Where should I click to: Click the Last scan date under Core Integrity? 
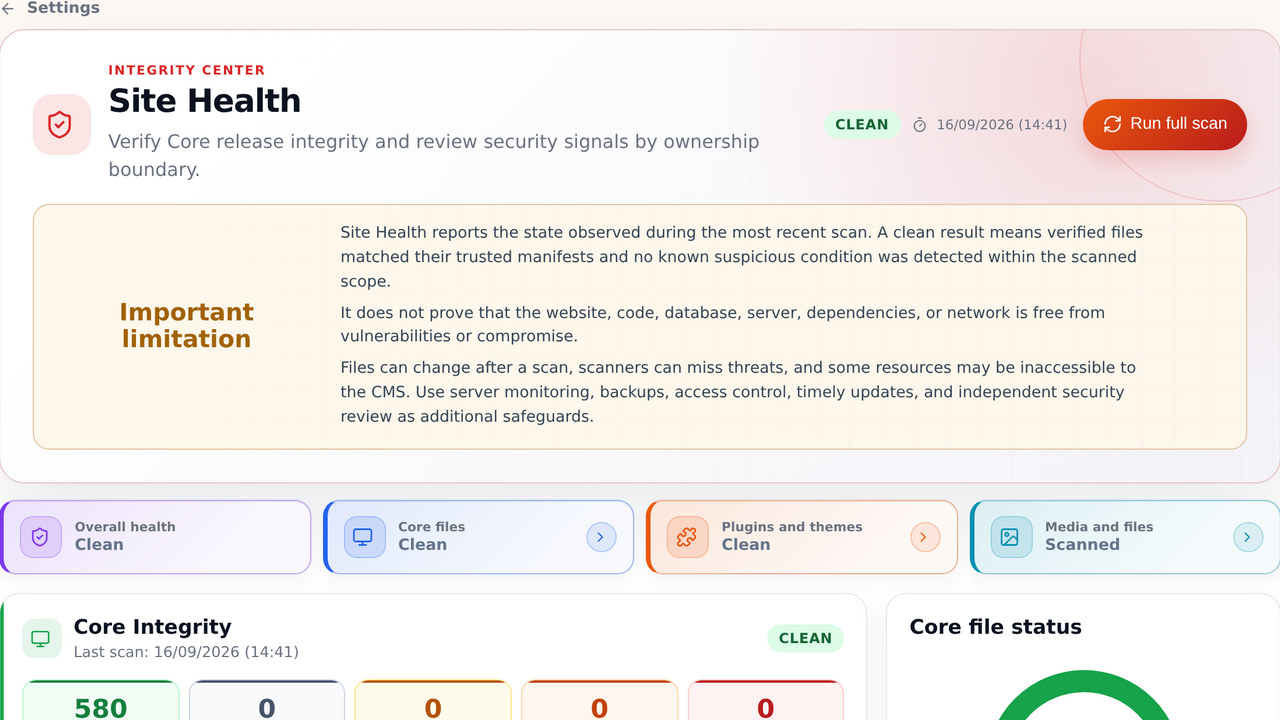pos(186,652)
